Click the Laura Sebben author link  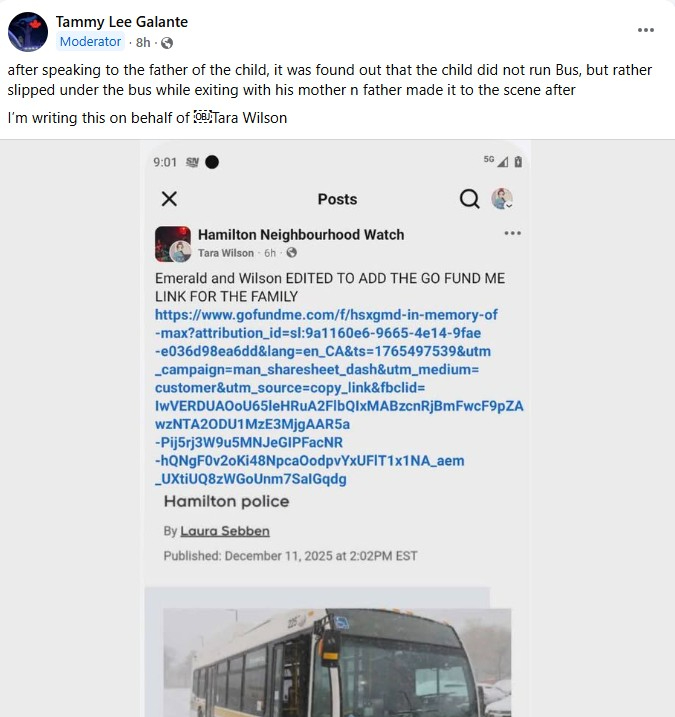point(225,531)
